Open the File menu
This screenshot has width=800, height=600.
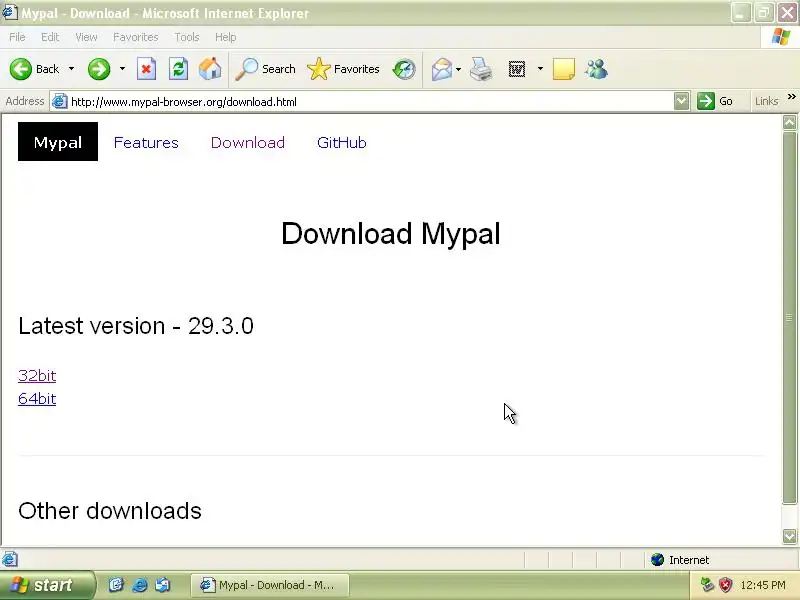click(17, 37)
